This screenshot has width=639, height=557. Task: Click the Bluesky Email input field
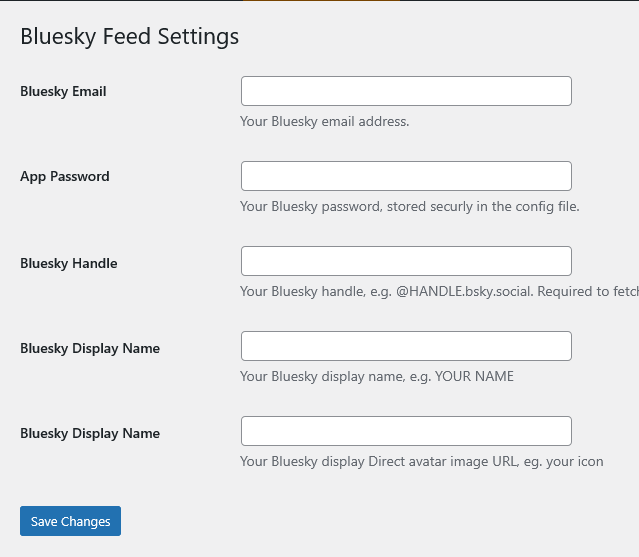tap(406, 91)
